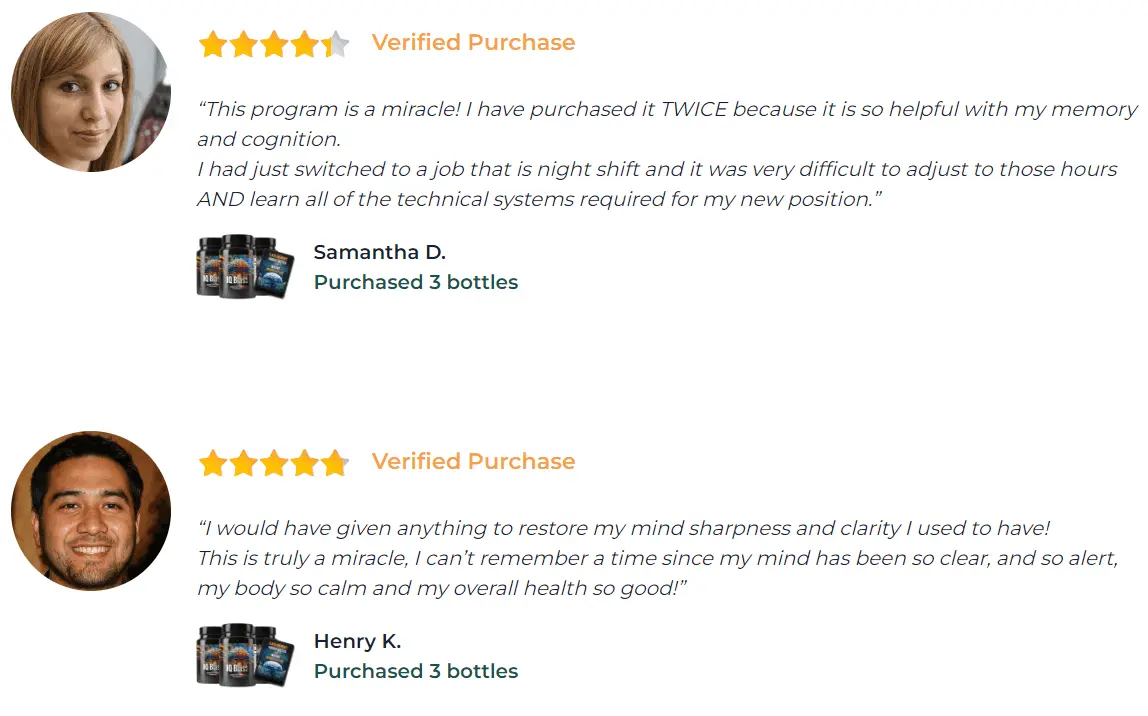Click the third star in Henry's rating
Viewport: 1148px width, 716px height.
click(x=274, y=463)
